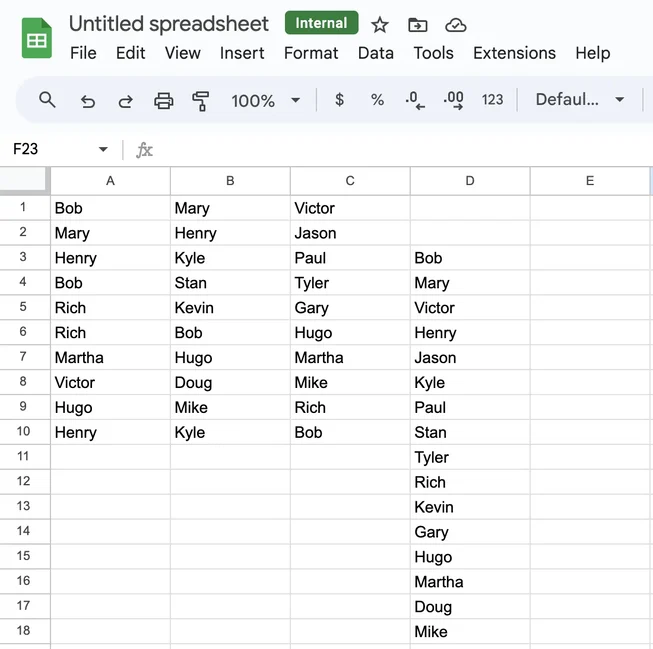This screenshot has height=649, width=653.
Task: Move spreadsheet to a folder
Action: click(418, 25)
